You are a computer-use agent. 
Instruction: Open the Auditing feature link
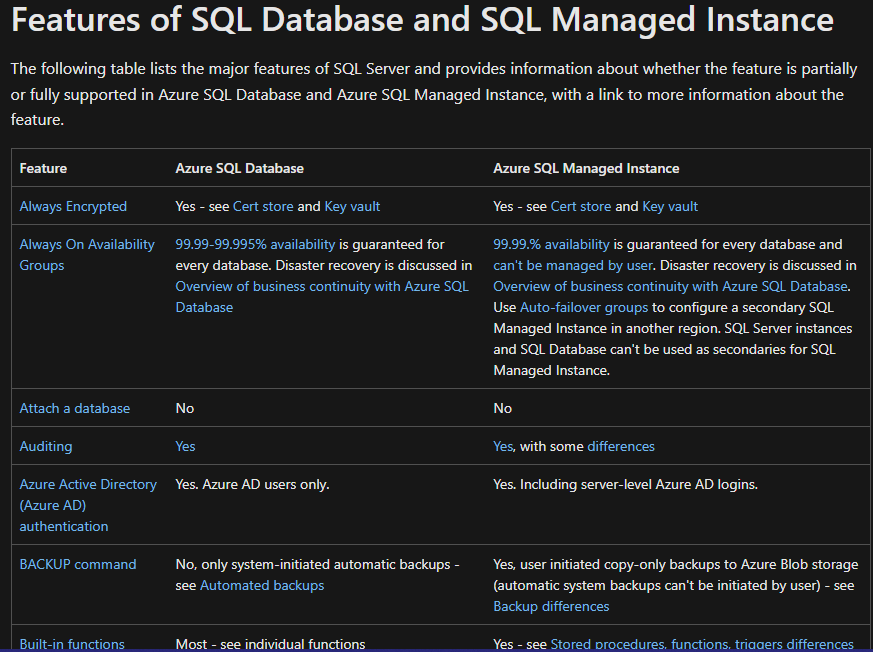click(x=46, y=446)
